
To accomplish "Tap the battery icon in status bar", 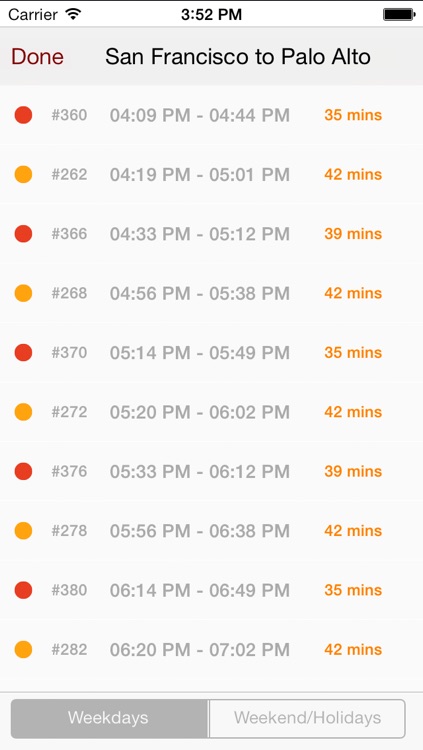I will [x=399, y=14].
